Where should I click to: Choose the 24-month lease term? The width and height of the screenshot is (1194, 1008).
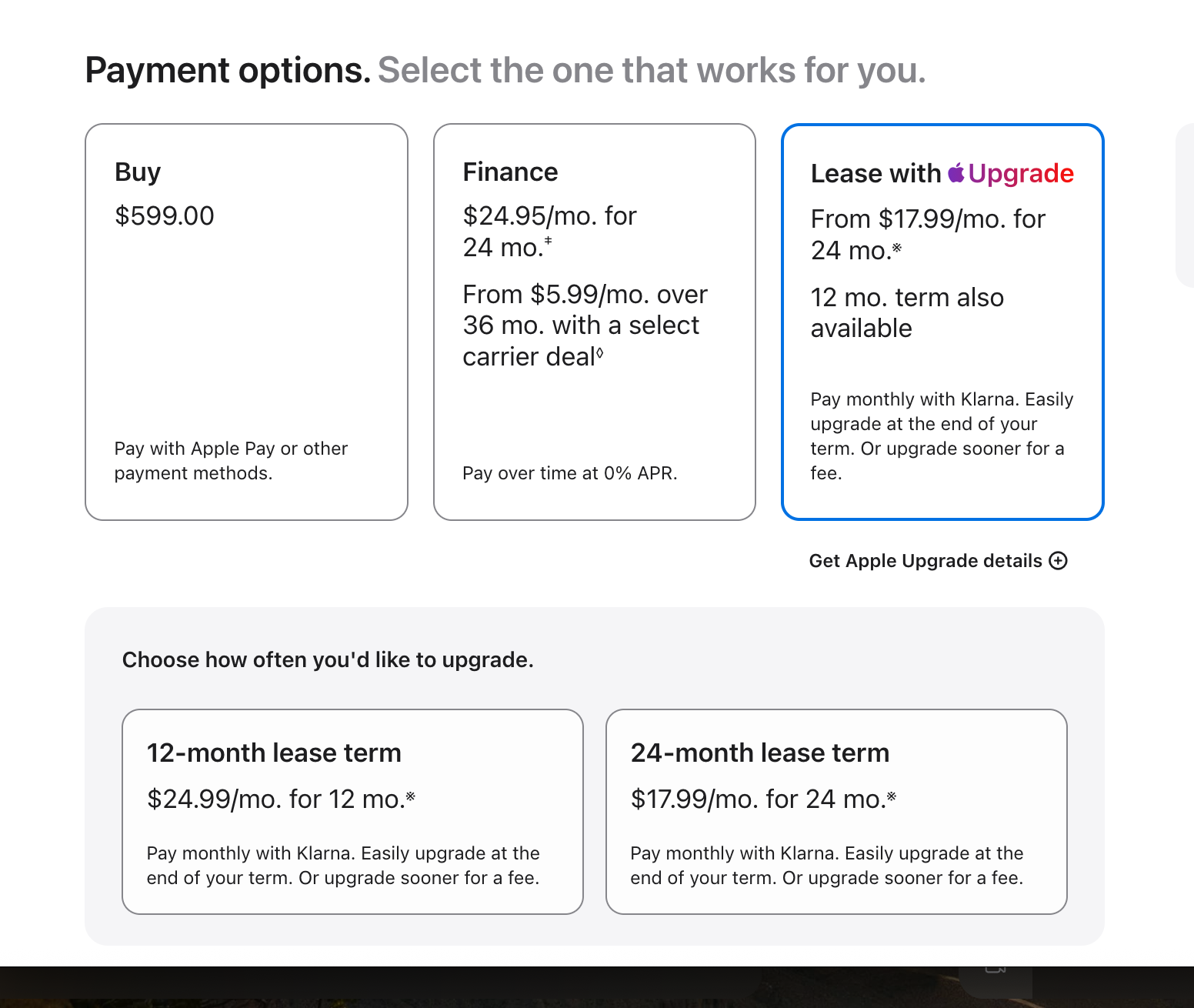[836, 812]
